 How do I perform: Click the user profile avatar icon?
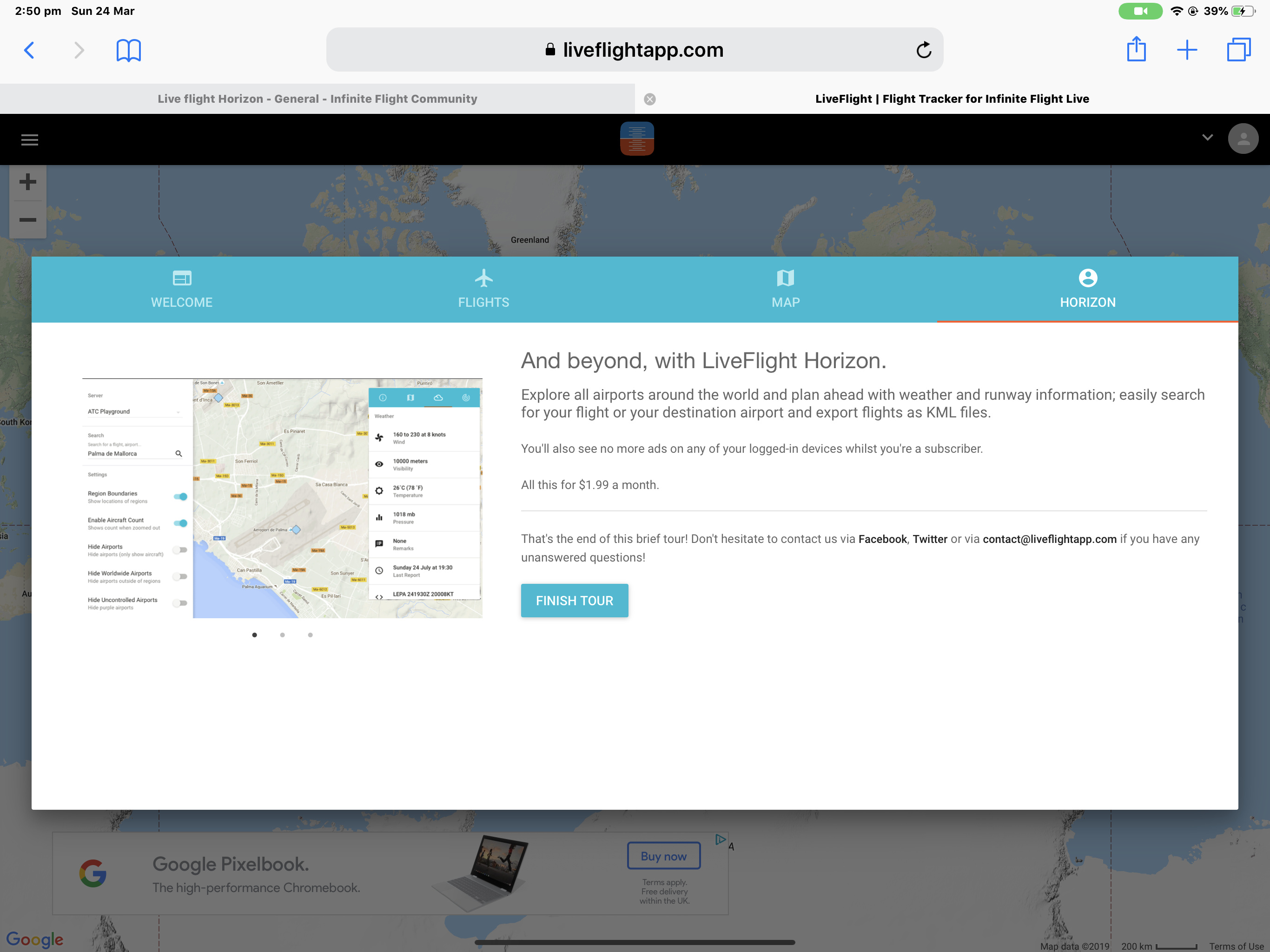[1243, 139]
